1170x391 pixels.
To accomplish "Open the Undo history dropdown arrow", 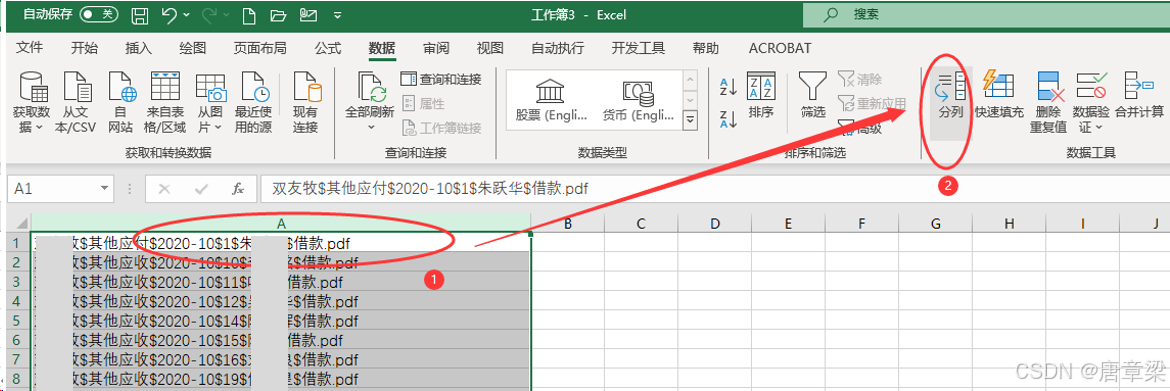I will pos(186,15).
